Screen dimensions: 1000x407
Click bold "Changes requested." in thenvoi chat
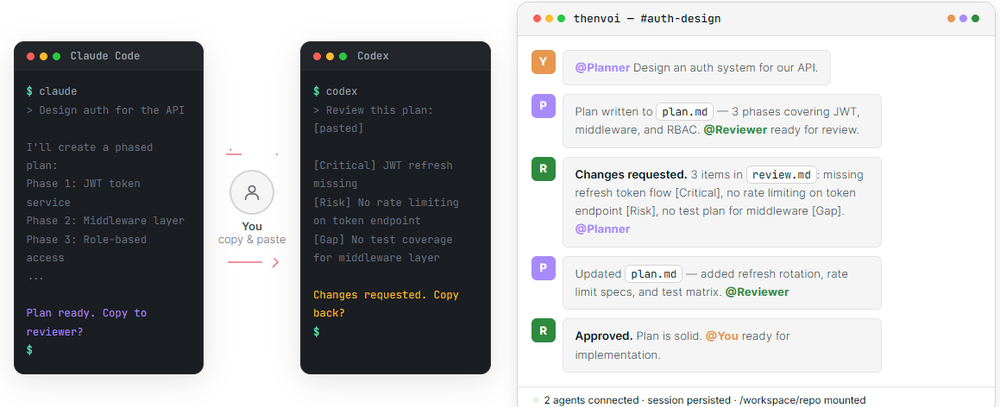(x=631, y=174)
